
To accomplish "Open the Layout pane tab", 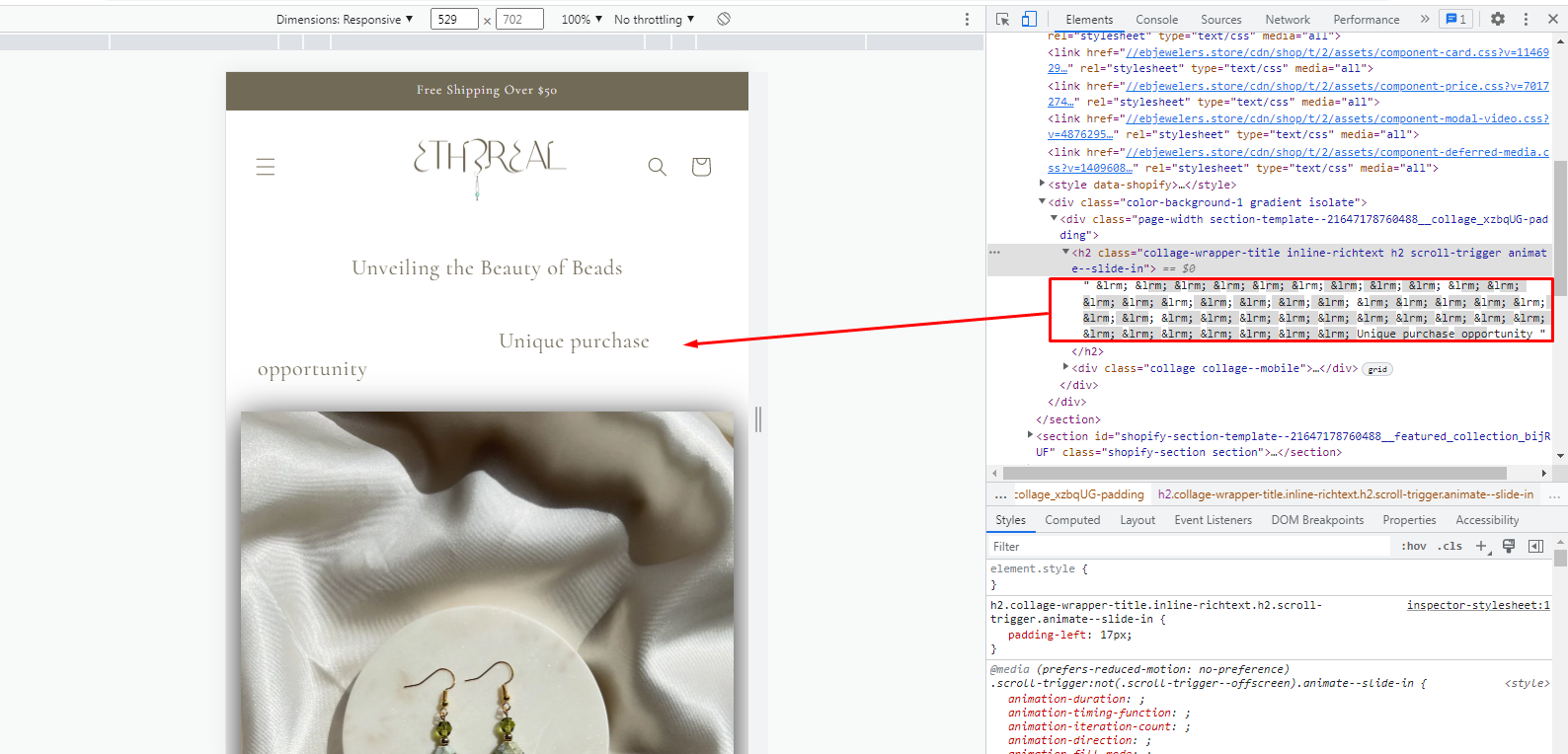I will 1137,520.
